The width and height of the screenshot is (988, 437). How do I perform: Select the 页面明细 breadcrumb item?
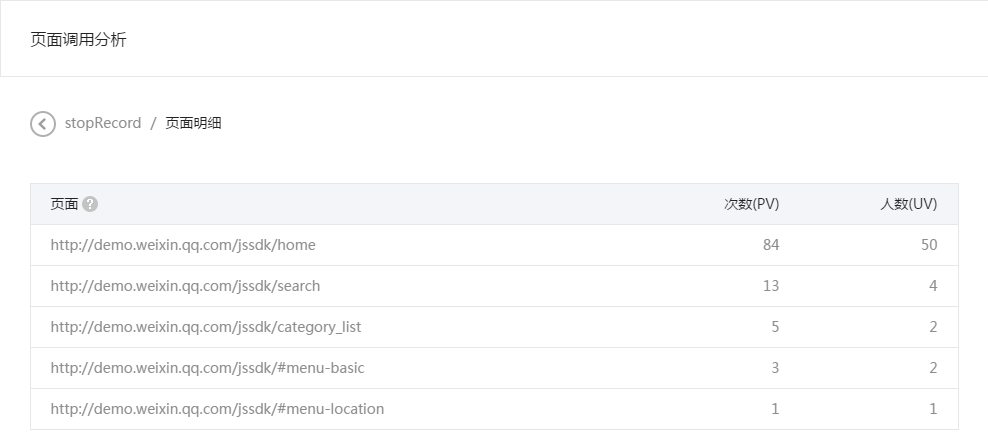(x=193, y=123)
